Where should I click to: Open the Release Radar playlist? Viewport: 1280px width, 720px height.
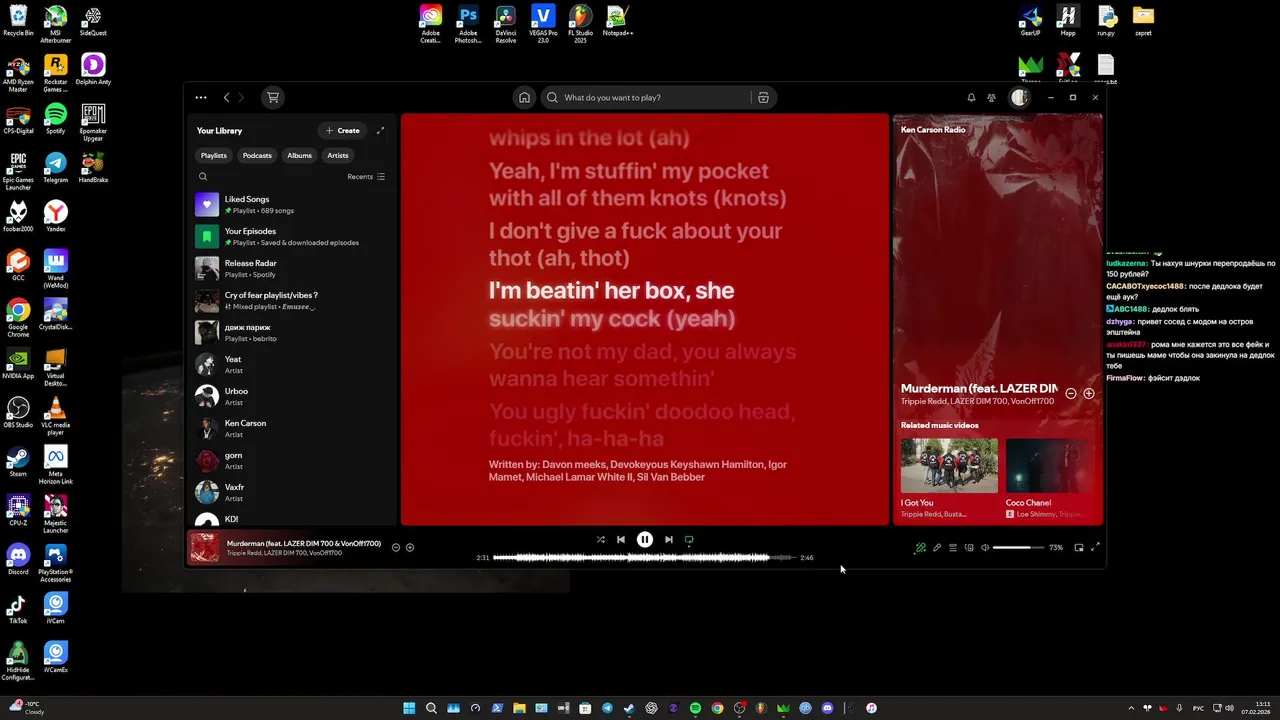[x=292, y=269]
